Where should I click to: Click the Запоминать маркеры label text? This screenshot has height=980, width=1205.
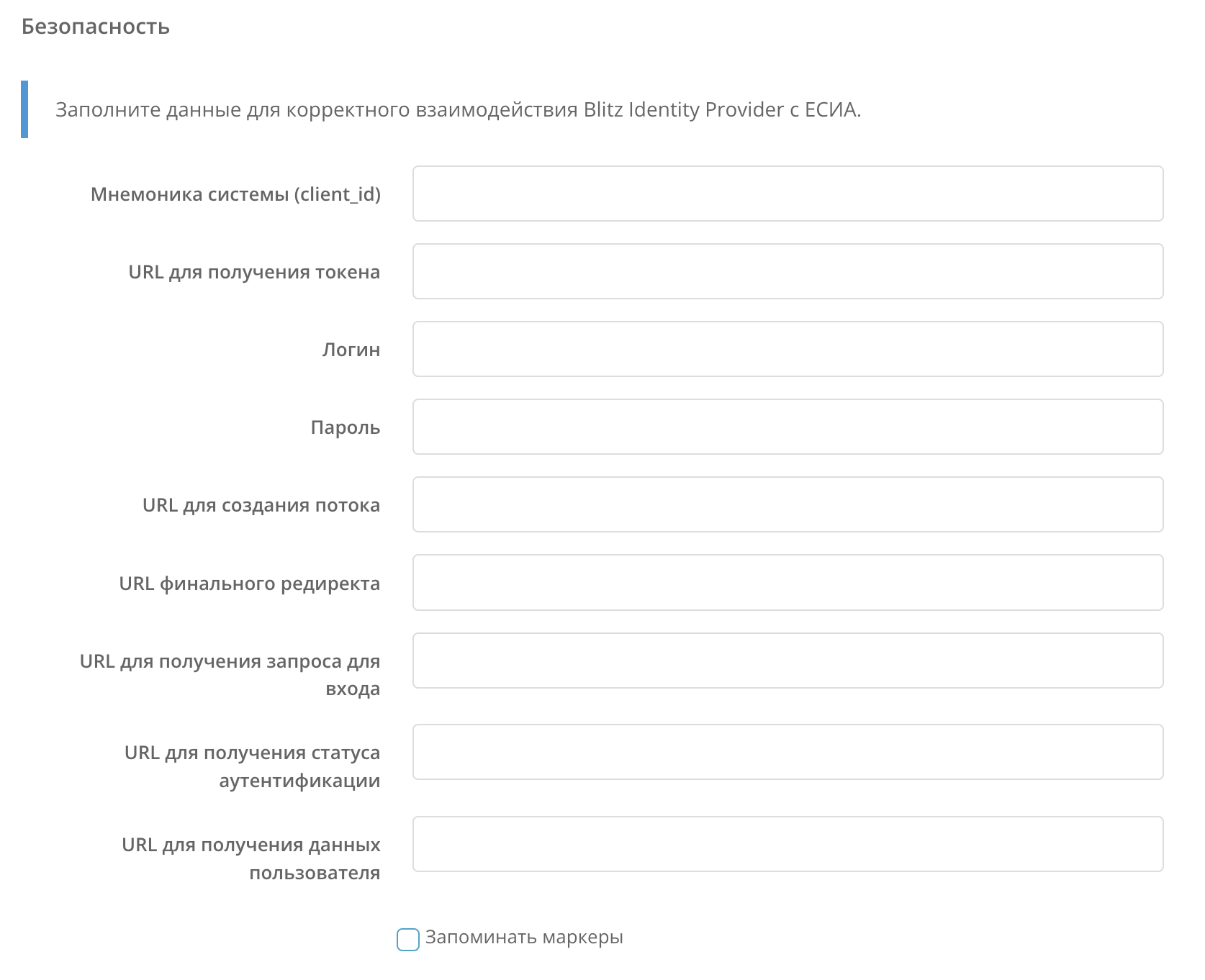[x=525, y=938]
